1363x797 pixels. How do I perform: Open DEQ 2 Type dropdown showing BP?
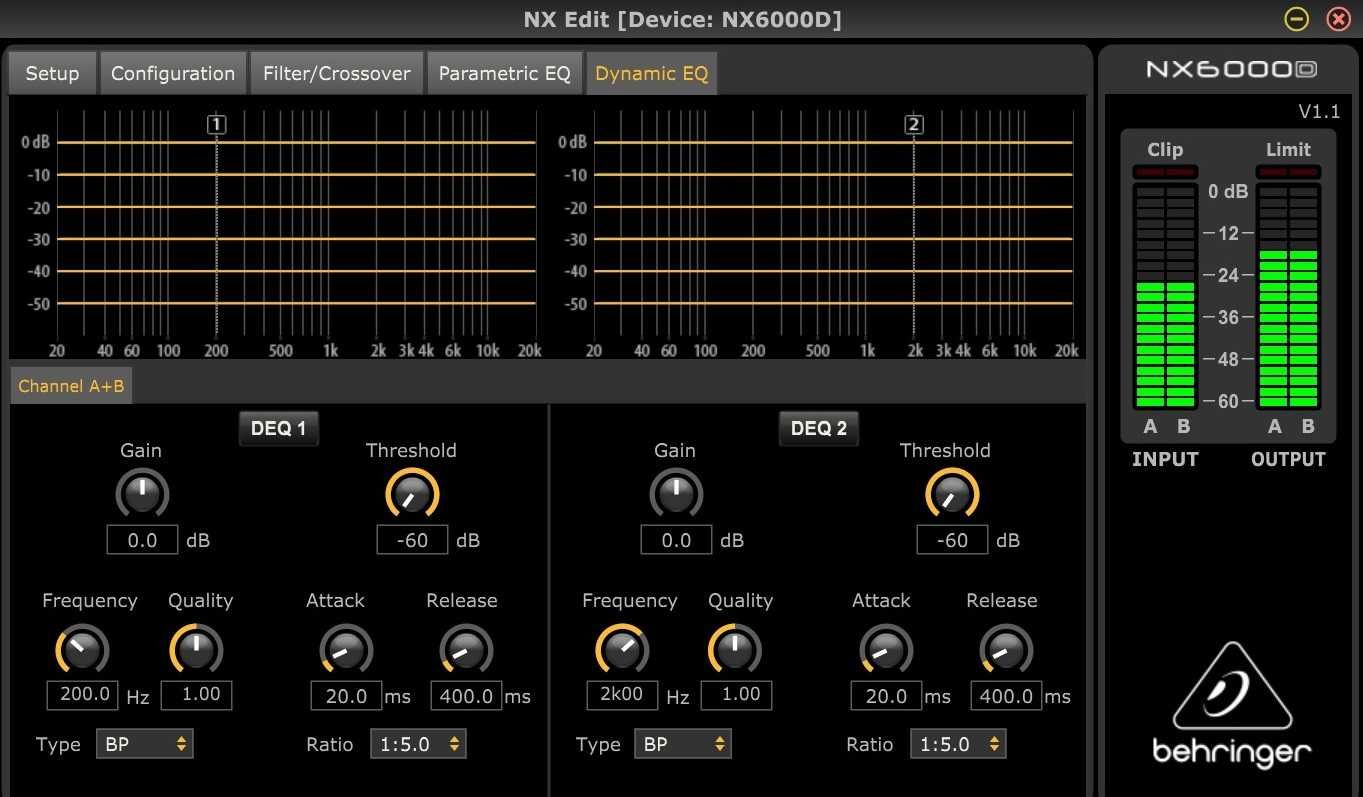pyautogui.click(x=683, y=744)
